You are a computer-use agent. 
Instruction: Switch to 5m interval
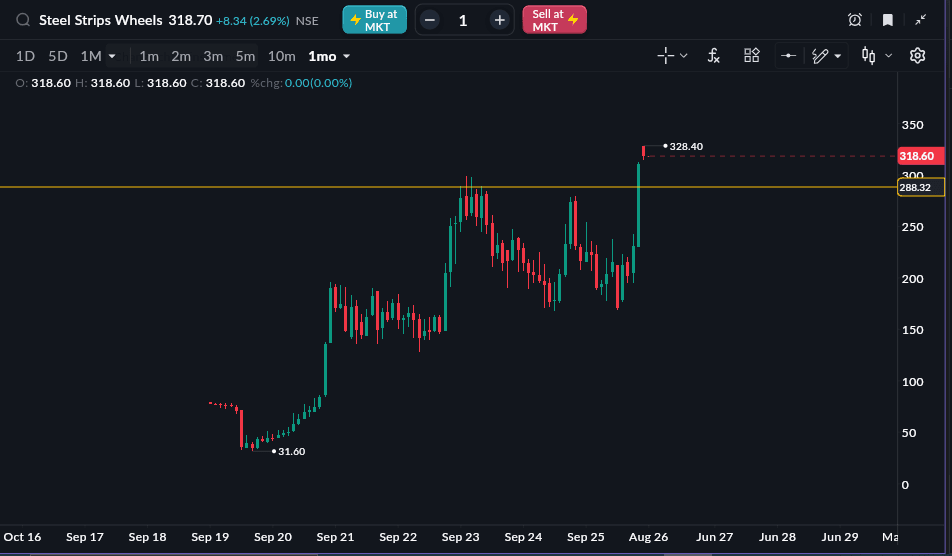tap(245, 56)
